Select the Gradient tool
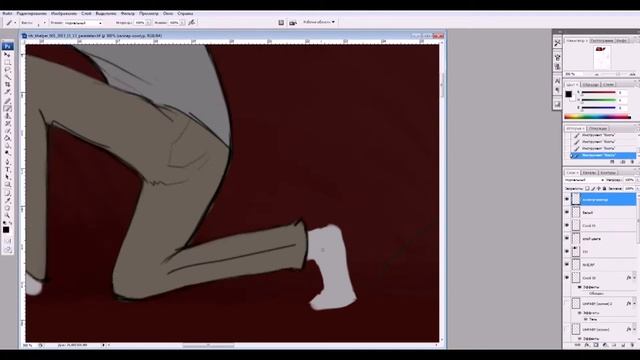Image resolution: width=640 pixels, height=360 pixels. 7,138
